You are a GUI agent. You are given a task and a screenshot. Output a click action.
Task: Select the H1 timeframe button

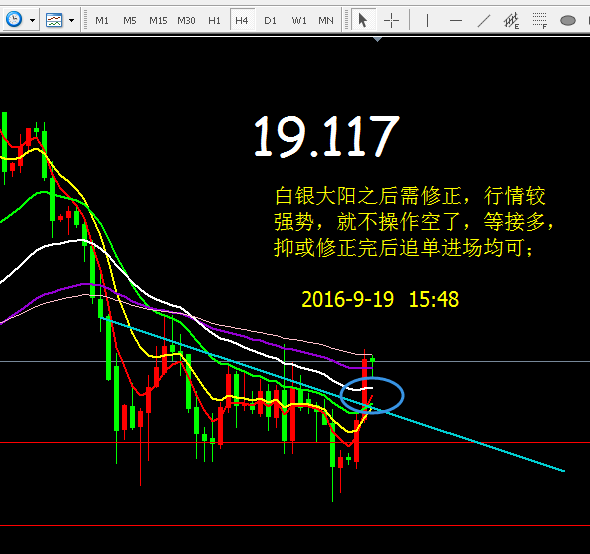pos(214,20)
